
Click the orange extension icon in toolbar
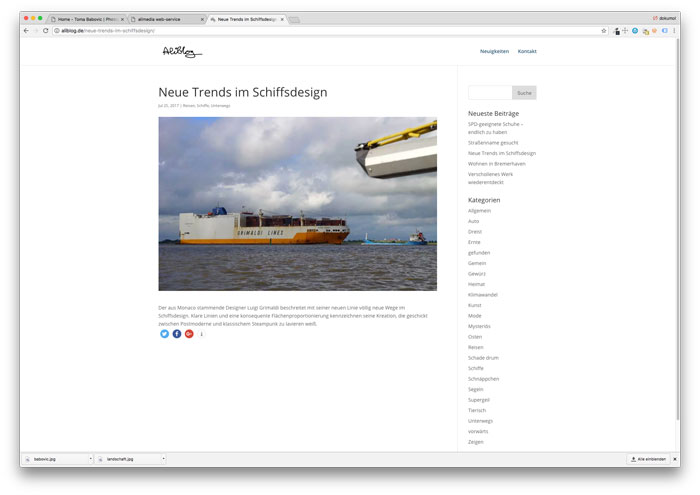[x=654, y=31]
